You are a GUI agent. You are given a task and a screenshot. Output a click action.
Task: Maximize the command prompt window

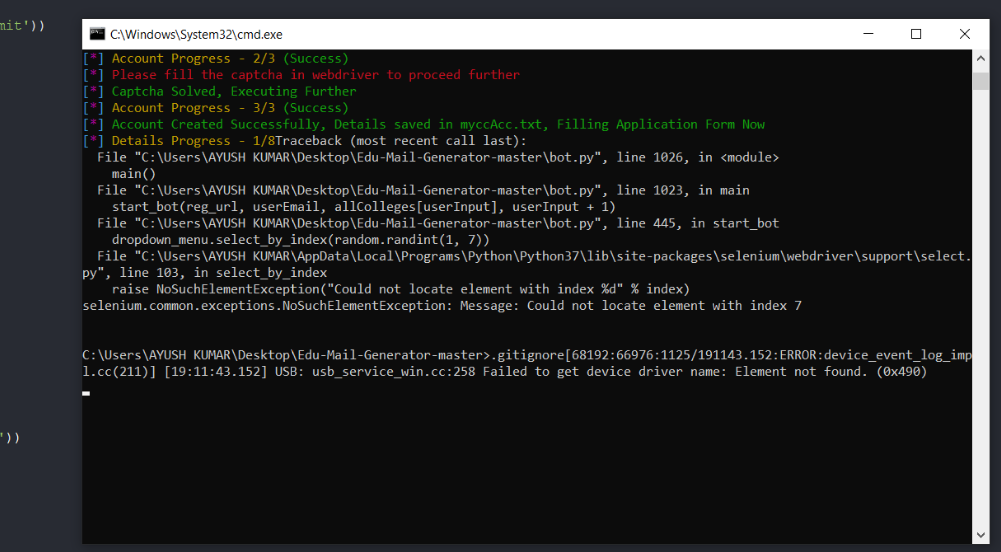pyautogui.click(x=916, y=34)
